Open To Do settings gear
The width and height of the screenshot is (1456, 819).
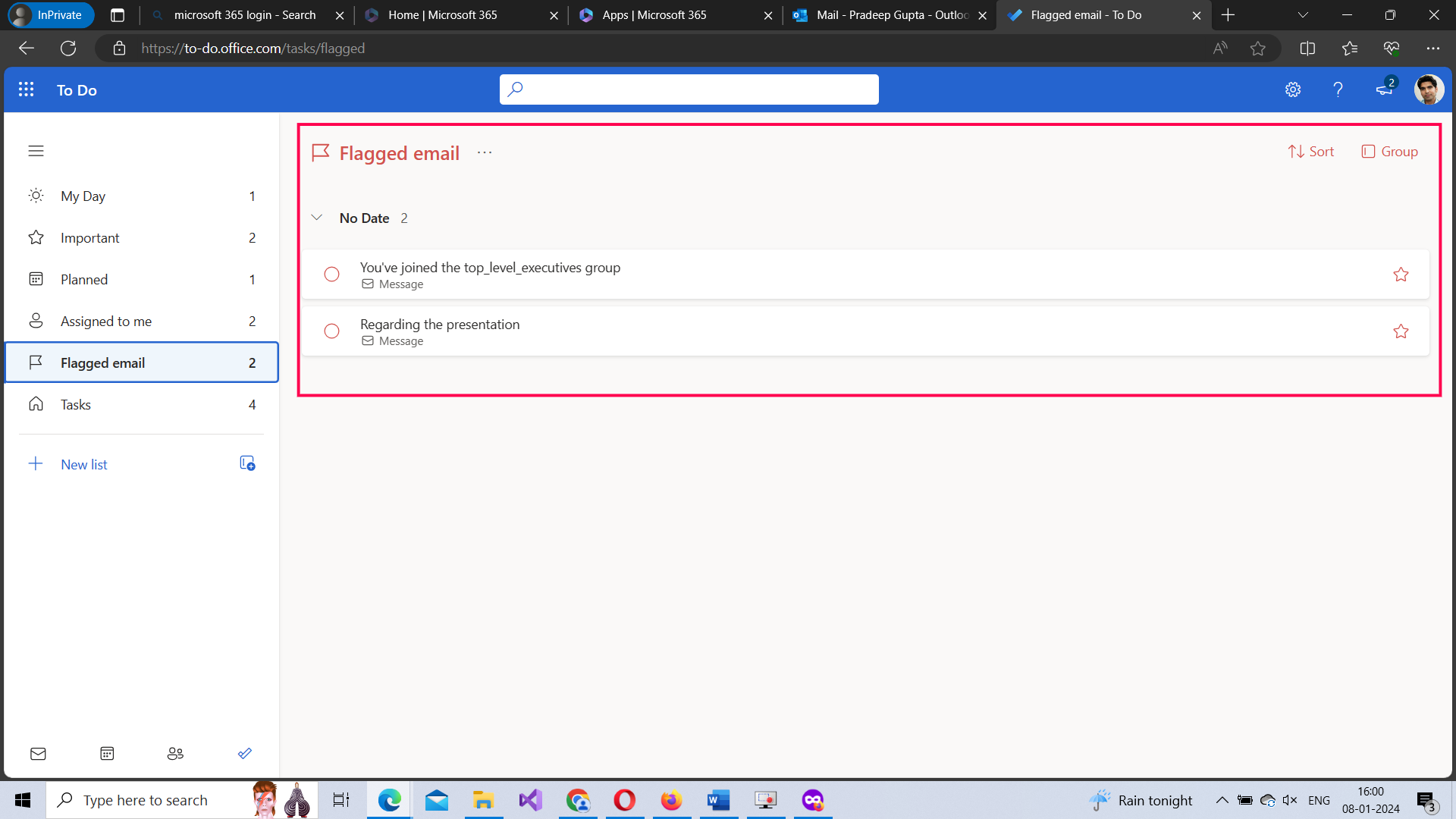[1293, 89]
